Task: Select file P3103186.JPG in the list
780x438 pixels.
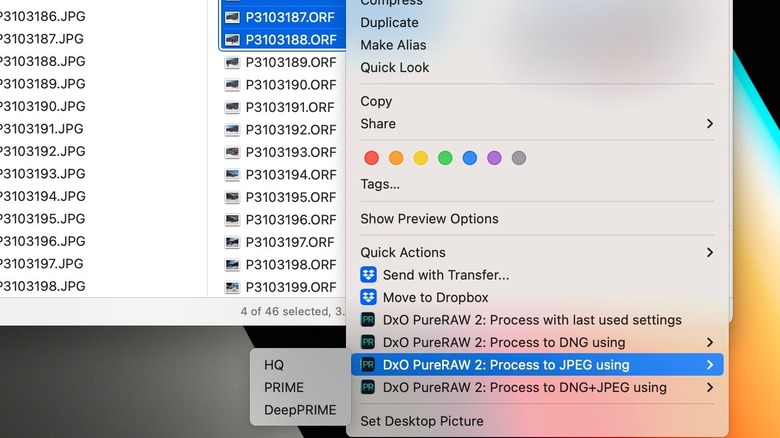Action: pos(42,16)
